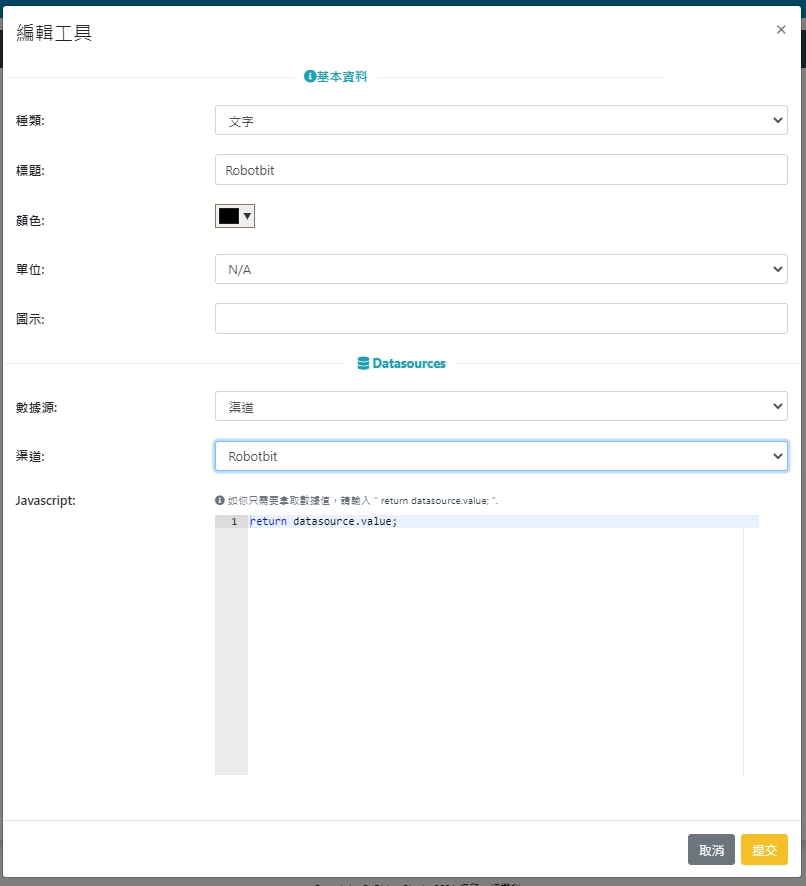Click the 標題 field label

(x=30, y=170)
